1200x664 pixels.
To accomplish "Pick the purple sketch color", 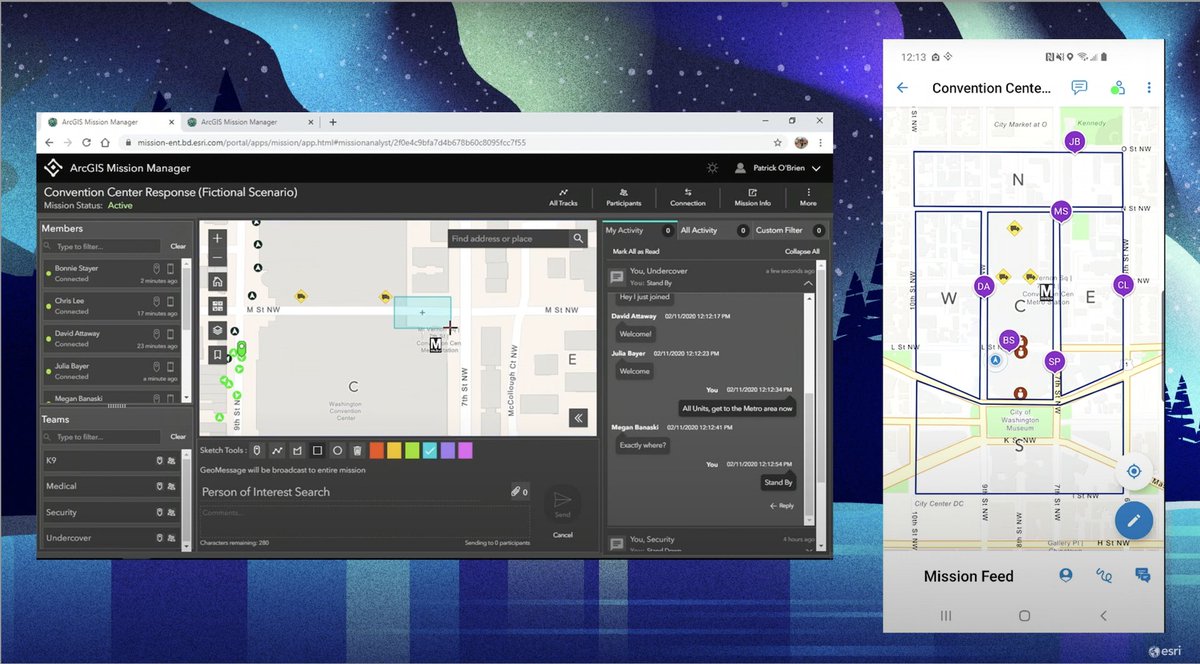I will pyautogui.click(x=448, y=451).
